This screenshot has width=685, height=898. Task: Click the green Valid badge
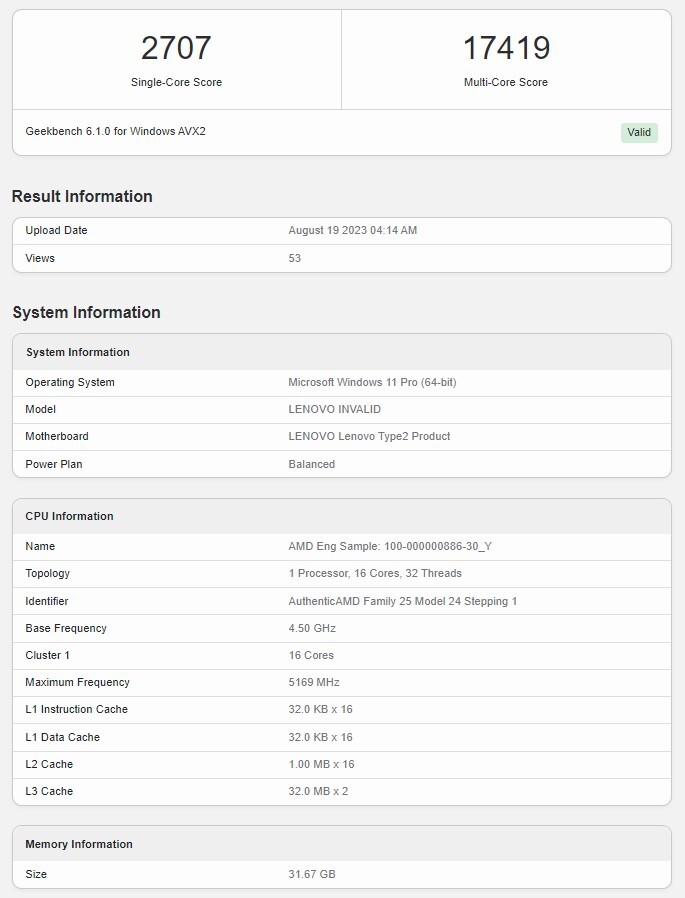(639, 132)
